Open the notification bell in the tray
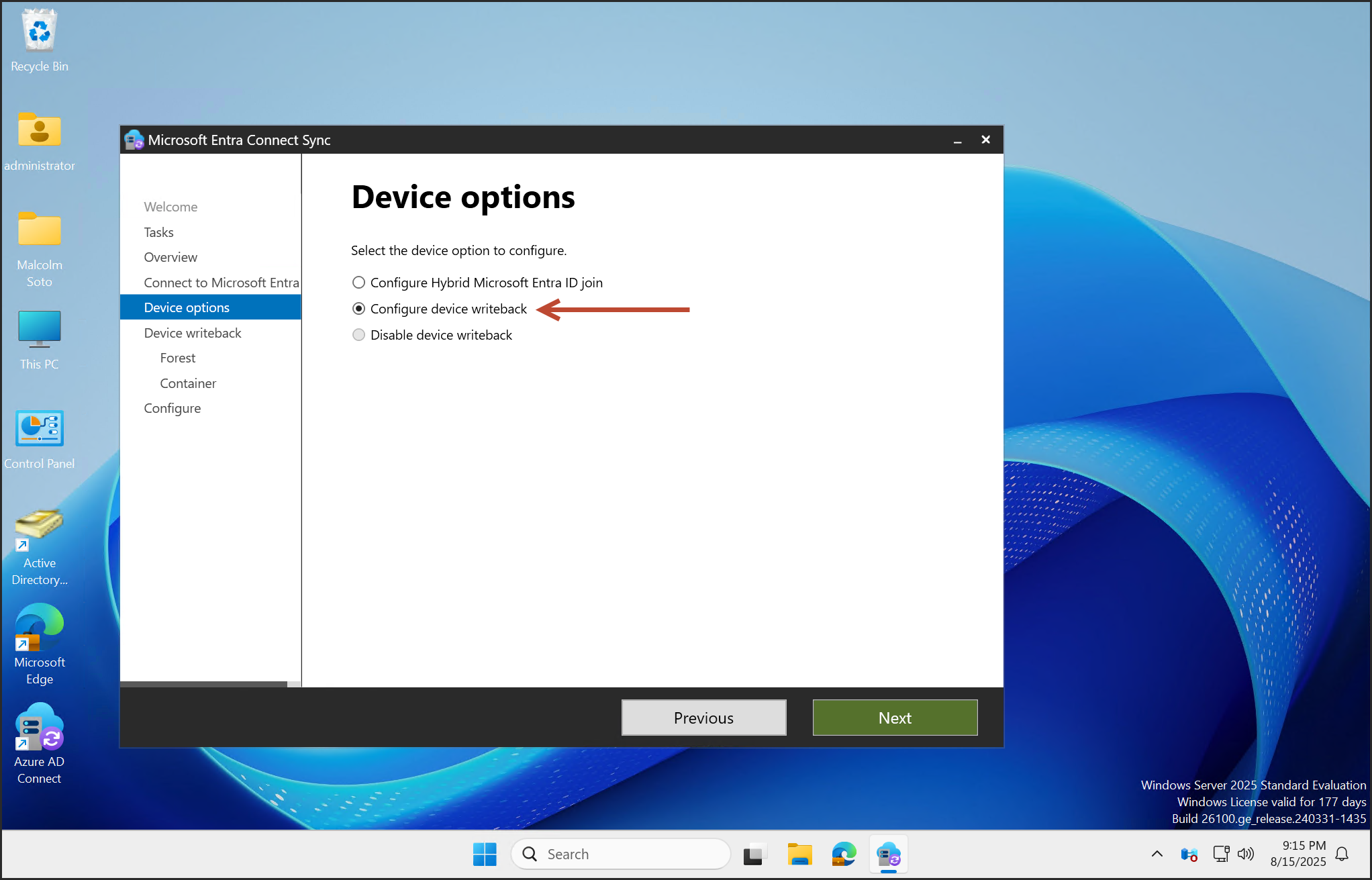Viewport: 1372px width, 880px height. (x=1342, y=854)
